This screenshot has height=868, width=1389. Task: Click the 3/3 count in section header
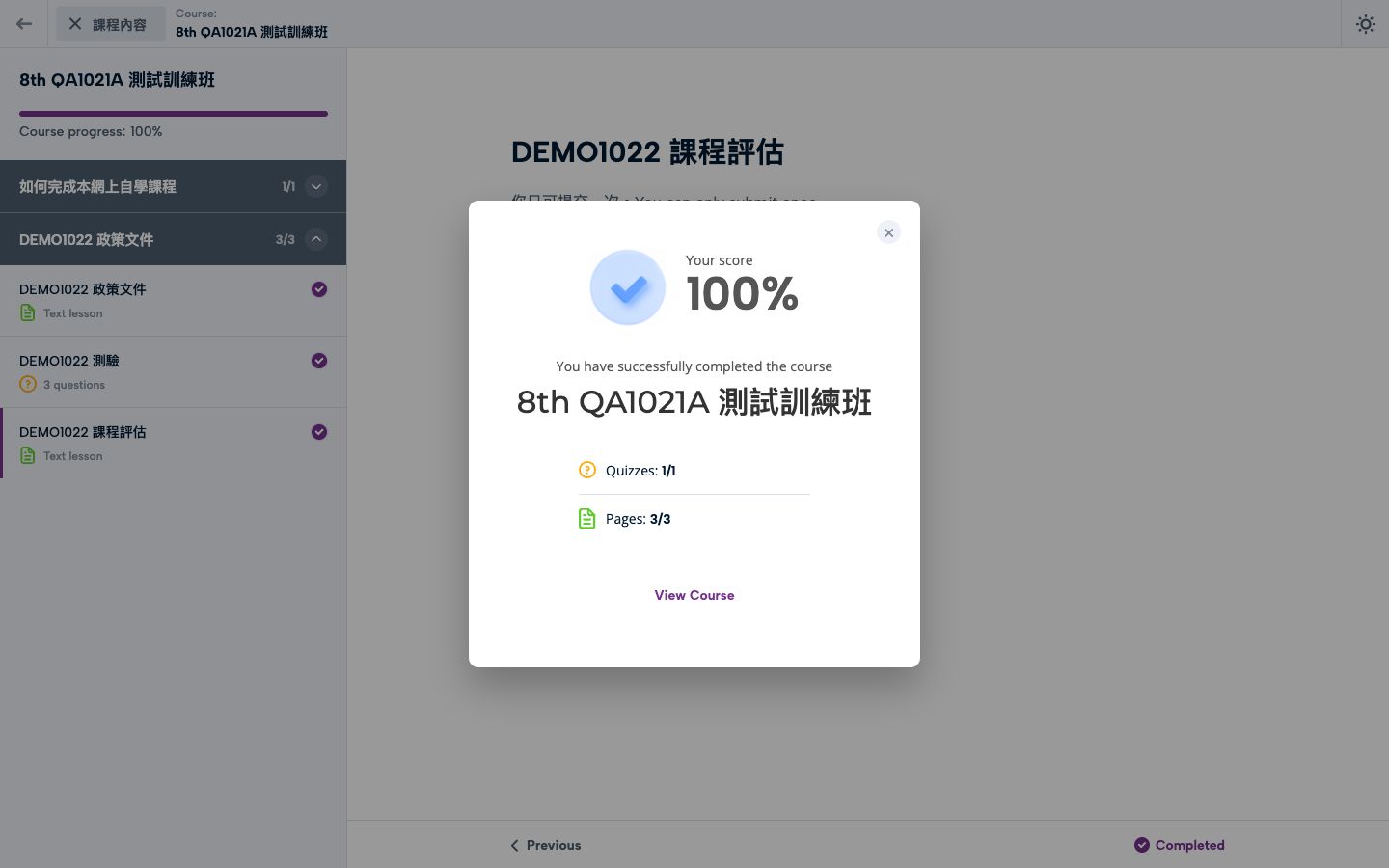click(x=286, y=239)
